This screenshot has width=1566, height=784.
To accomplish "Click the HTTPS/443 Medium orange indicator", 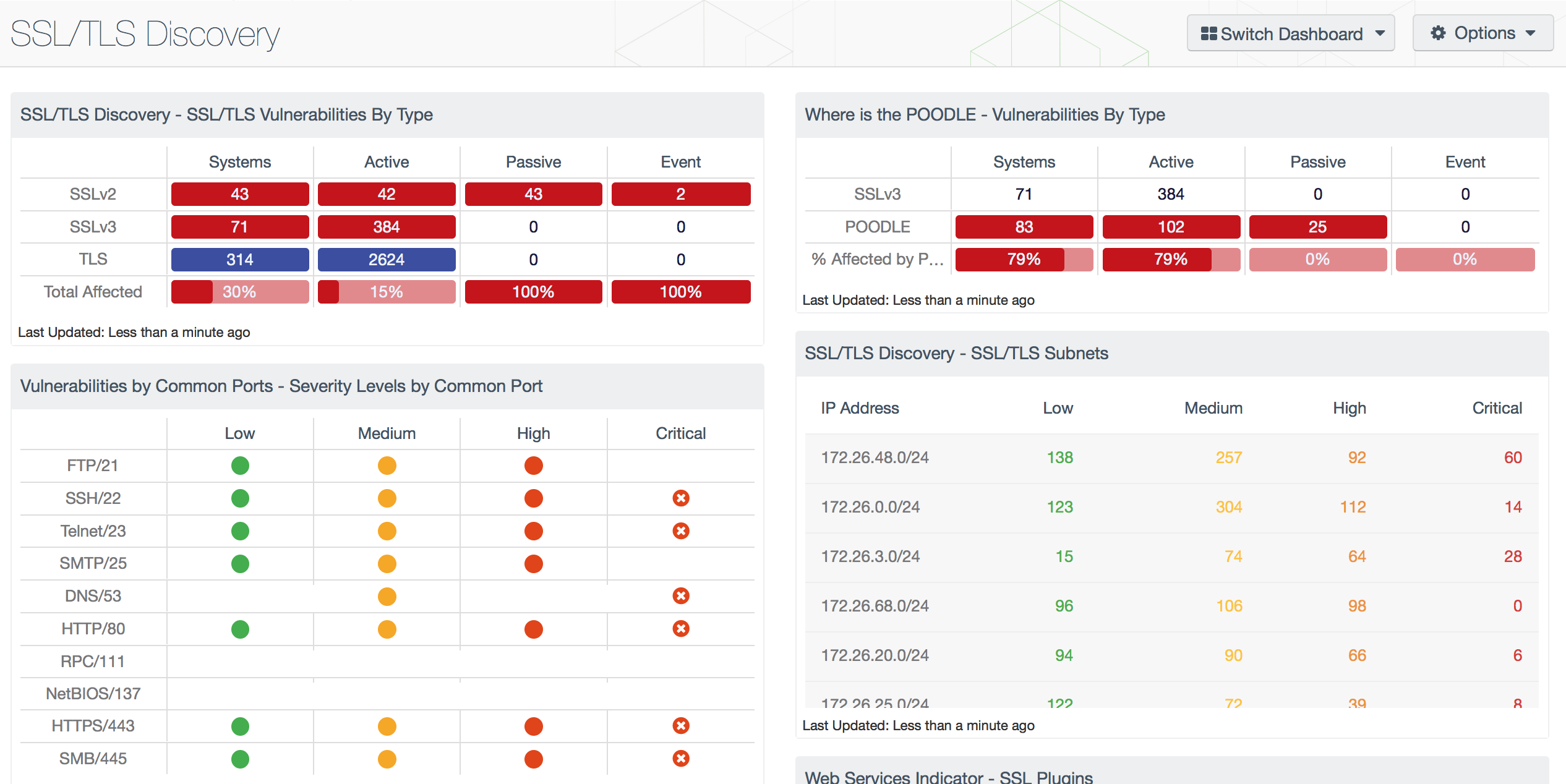I will (x=387, y=726).
